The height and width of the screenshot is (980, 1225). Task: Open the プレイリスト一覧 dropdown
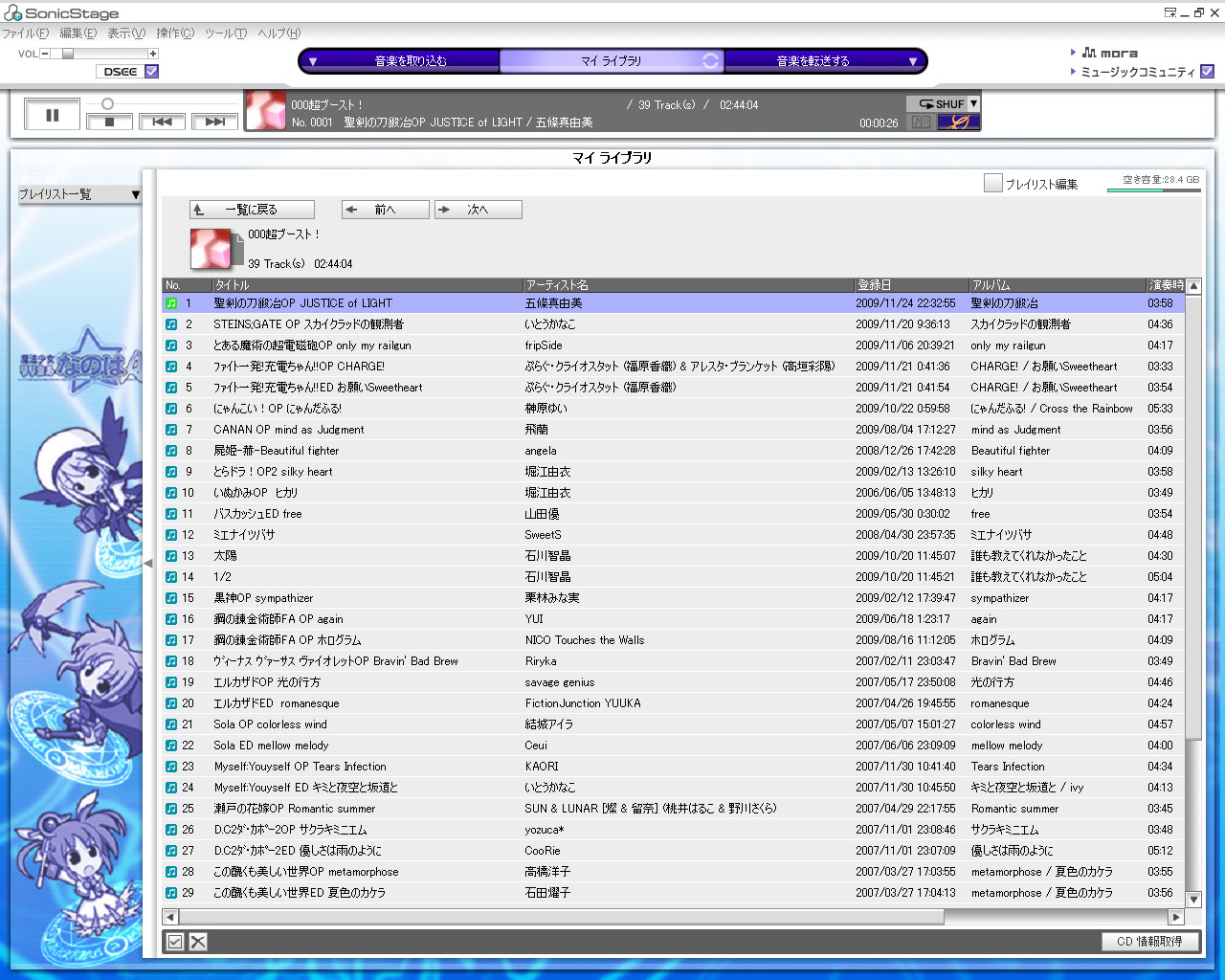pos(79,194)
